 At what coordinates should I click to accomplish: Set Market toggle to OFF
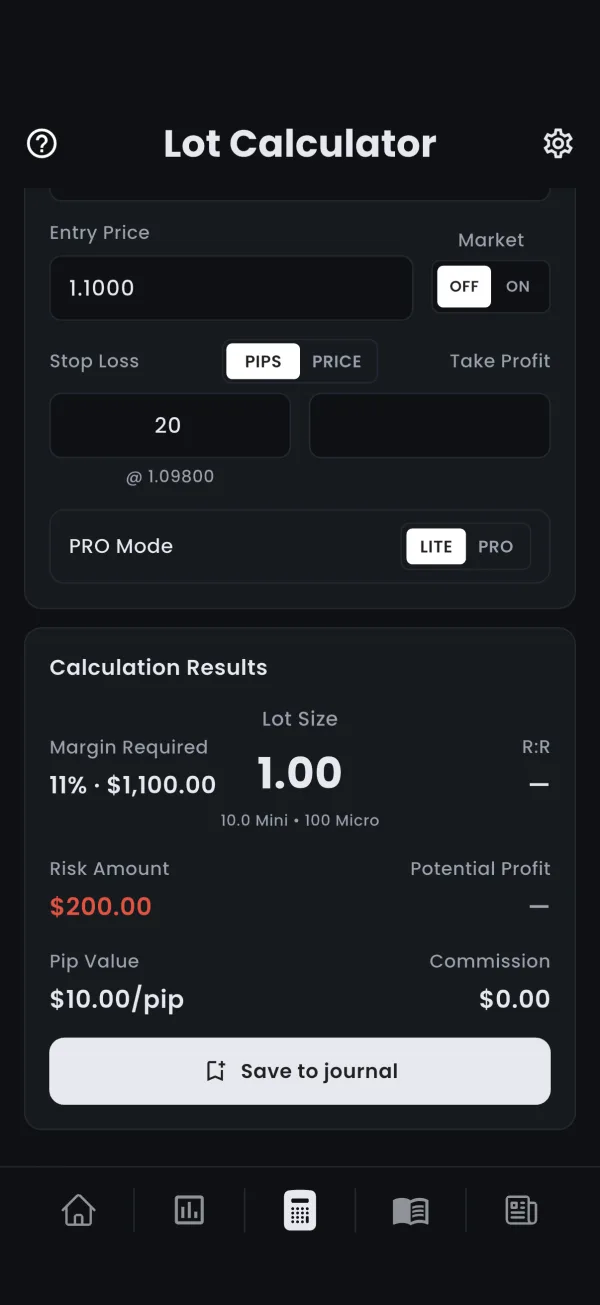(464, 287)
